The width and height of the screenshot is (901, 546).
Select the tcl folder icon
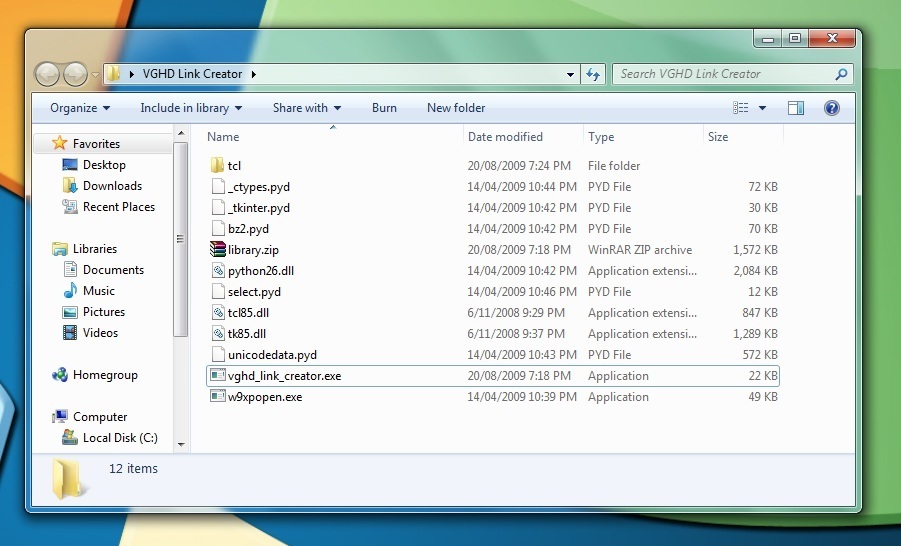(218, 166)
